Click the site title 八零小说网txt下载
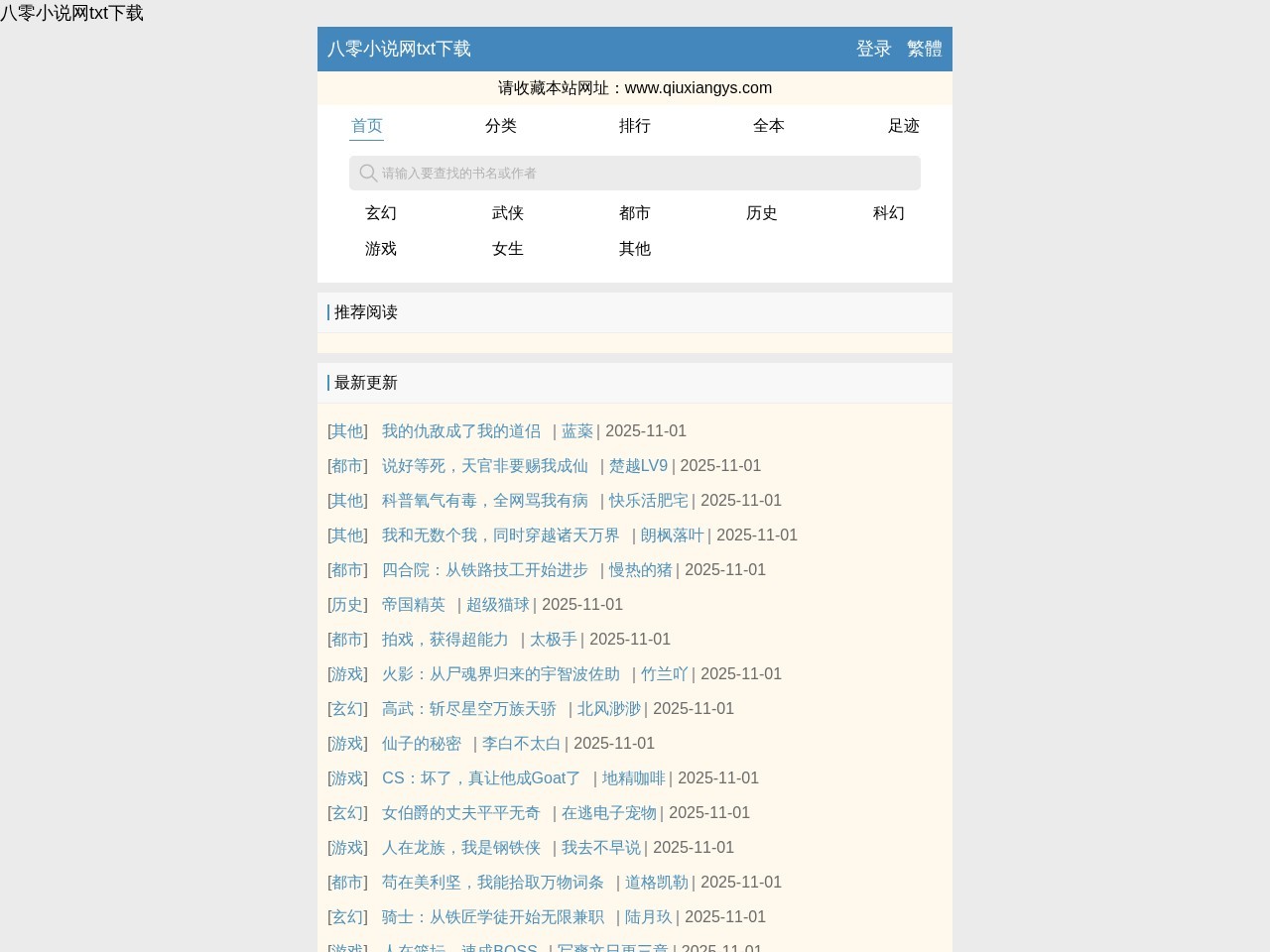This screenshot has width=1270, height=952. click(x=399, y=48)
